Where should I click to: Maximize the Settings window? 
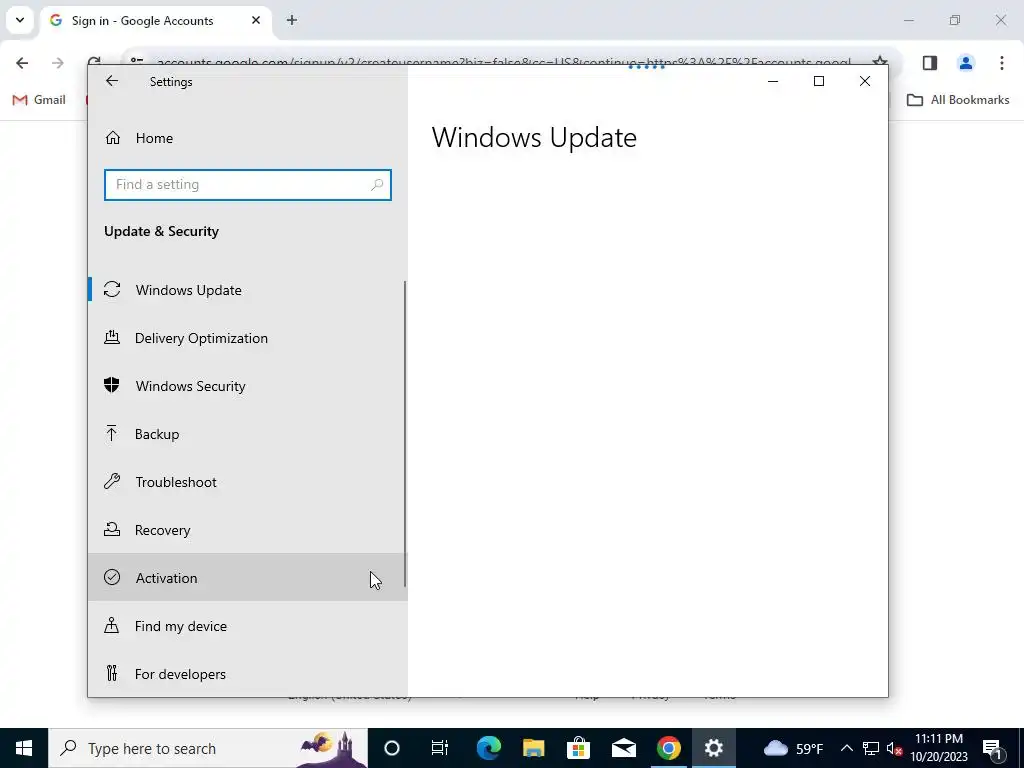click(819, 81)
